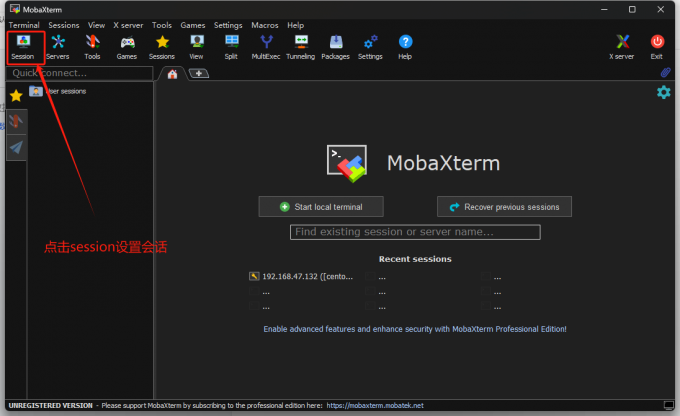Focus the Quick connect input field
Viewport: 680px width, 416px height.
coord(80,73)
